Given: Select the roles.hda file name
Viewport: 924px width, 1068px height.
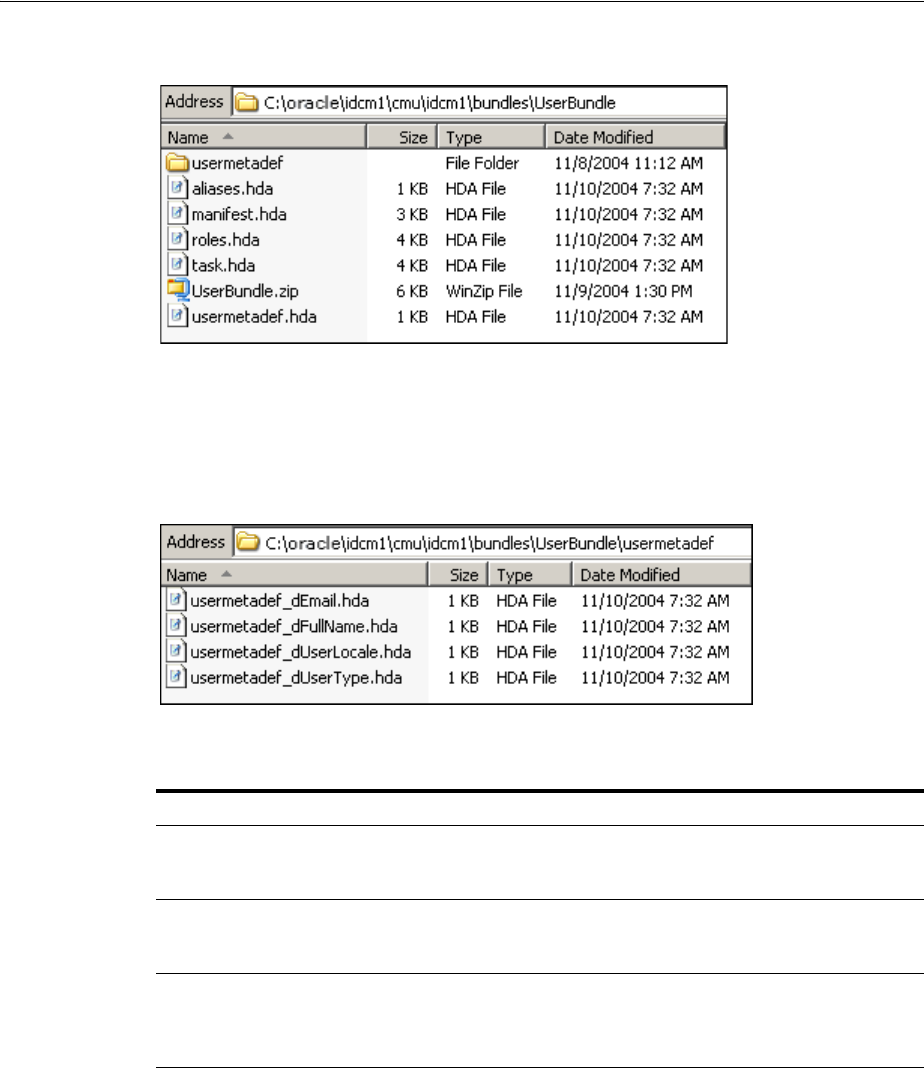Looking at the screenshot, I should click(225, 240).
